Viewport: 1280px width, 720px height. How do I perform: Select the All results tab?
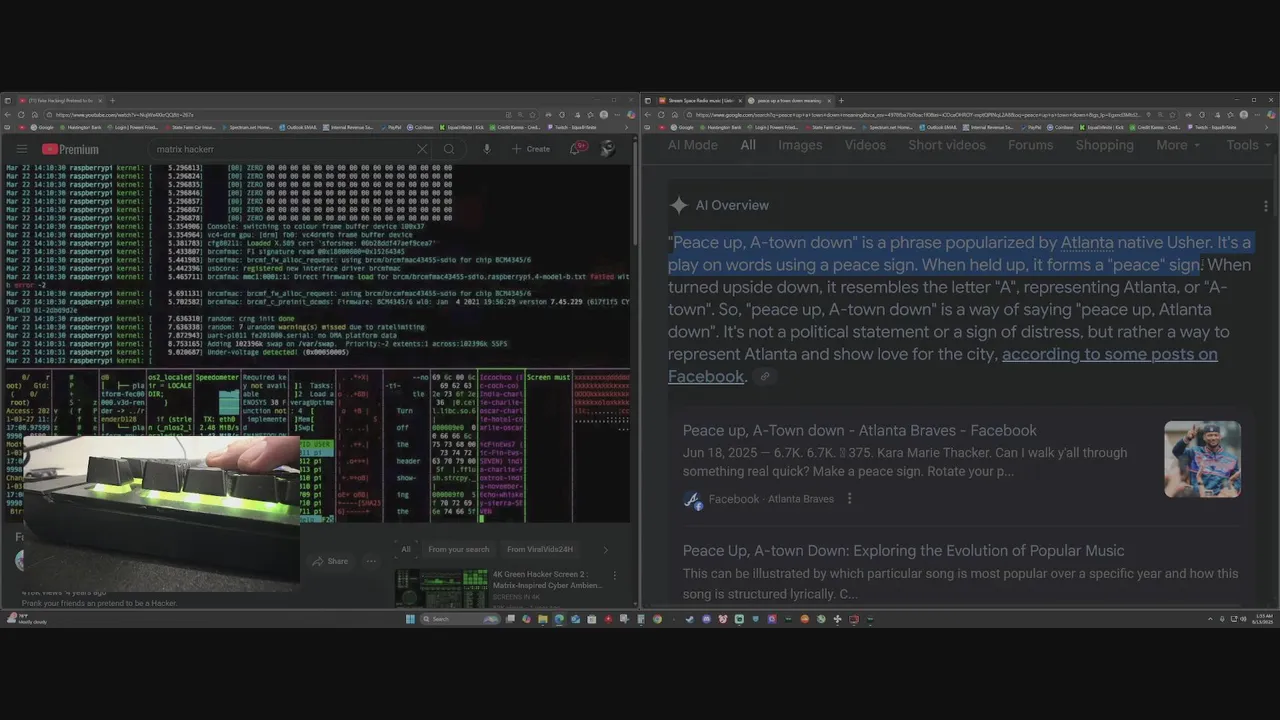pos(748,145)
